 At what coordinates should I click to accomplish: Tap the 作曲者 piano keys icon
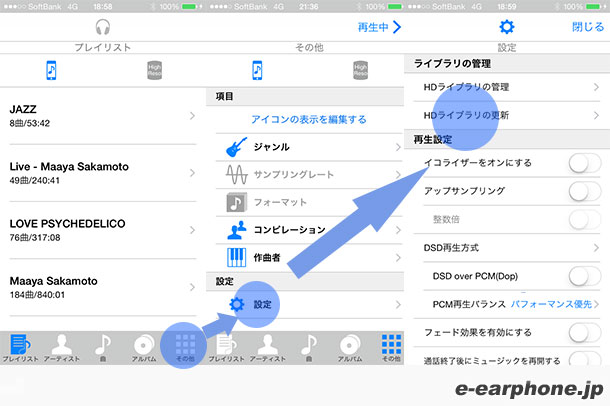pos(237,257)
